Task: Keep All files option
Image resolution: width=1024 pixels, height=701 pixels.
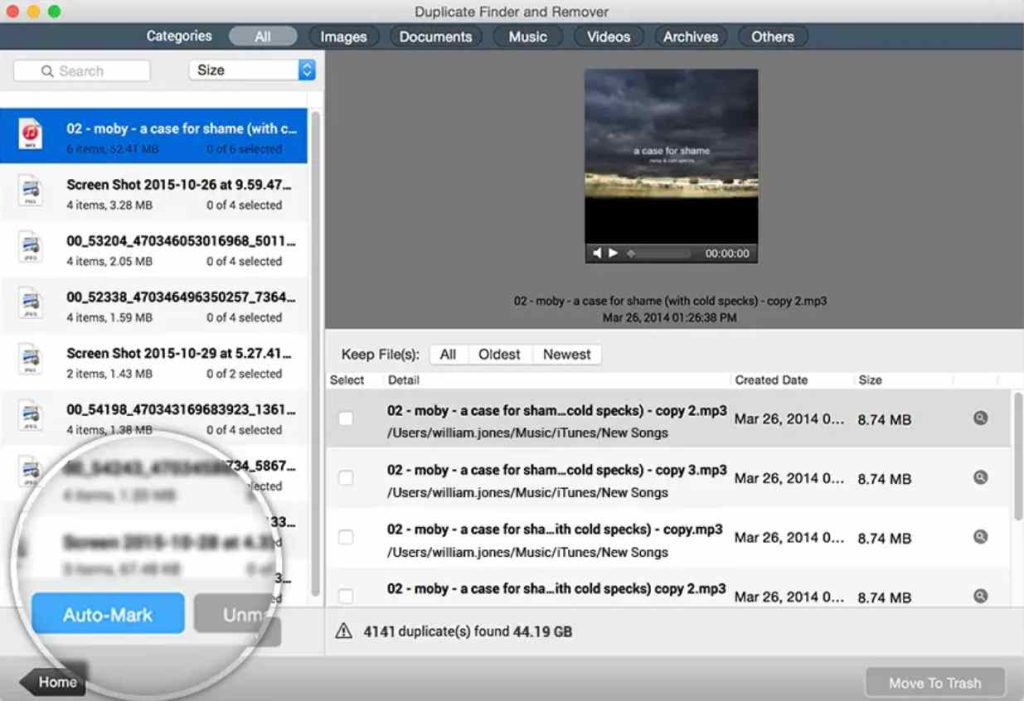Action: tap(447, 354)
